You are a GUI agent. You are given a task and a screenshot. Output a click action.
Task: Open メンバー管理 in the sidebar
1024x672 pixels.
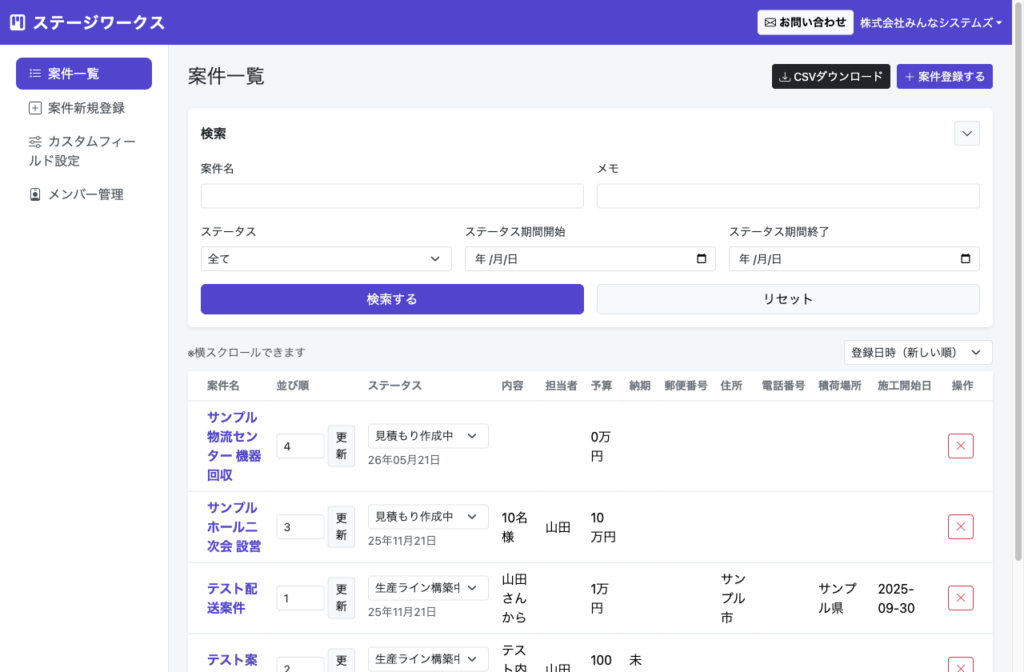coord(84,194)
